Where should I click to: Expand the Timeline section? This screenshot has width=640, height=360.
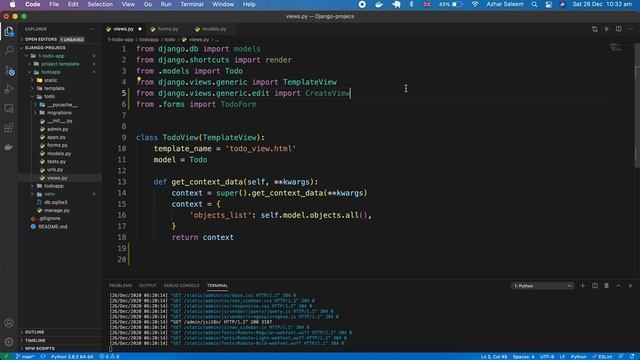[60, 340]
